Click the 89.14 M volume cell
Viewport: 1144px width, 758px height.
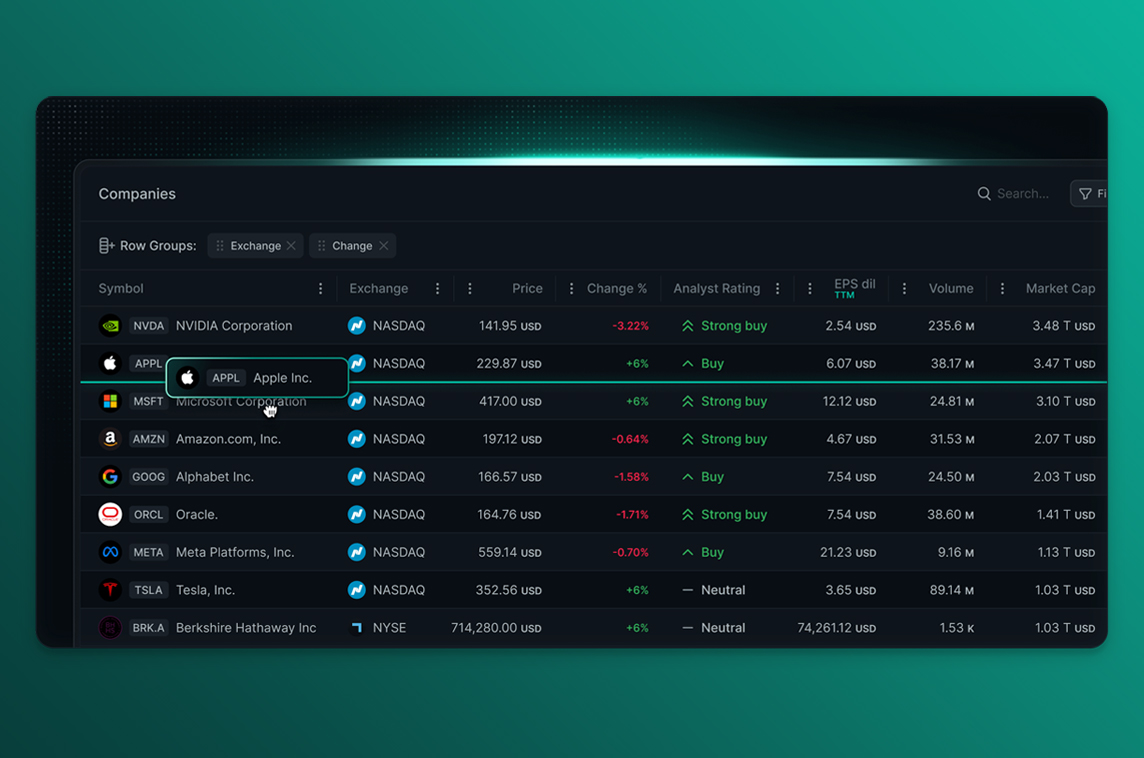951,589
